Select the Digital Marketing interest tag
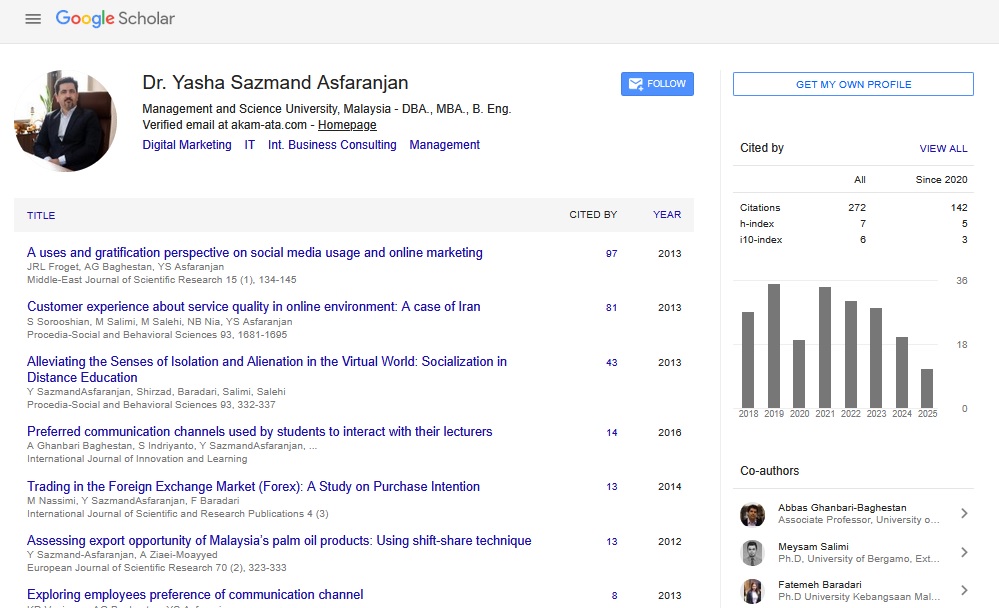 click(x=187, y=145)
